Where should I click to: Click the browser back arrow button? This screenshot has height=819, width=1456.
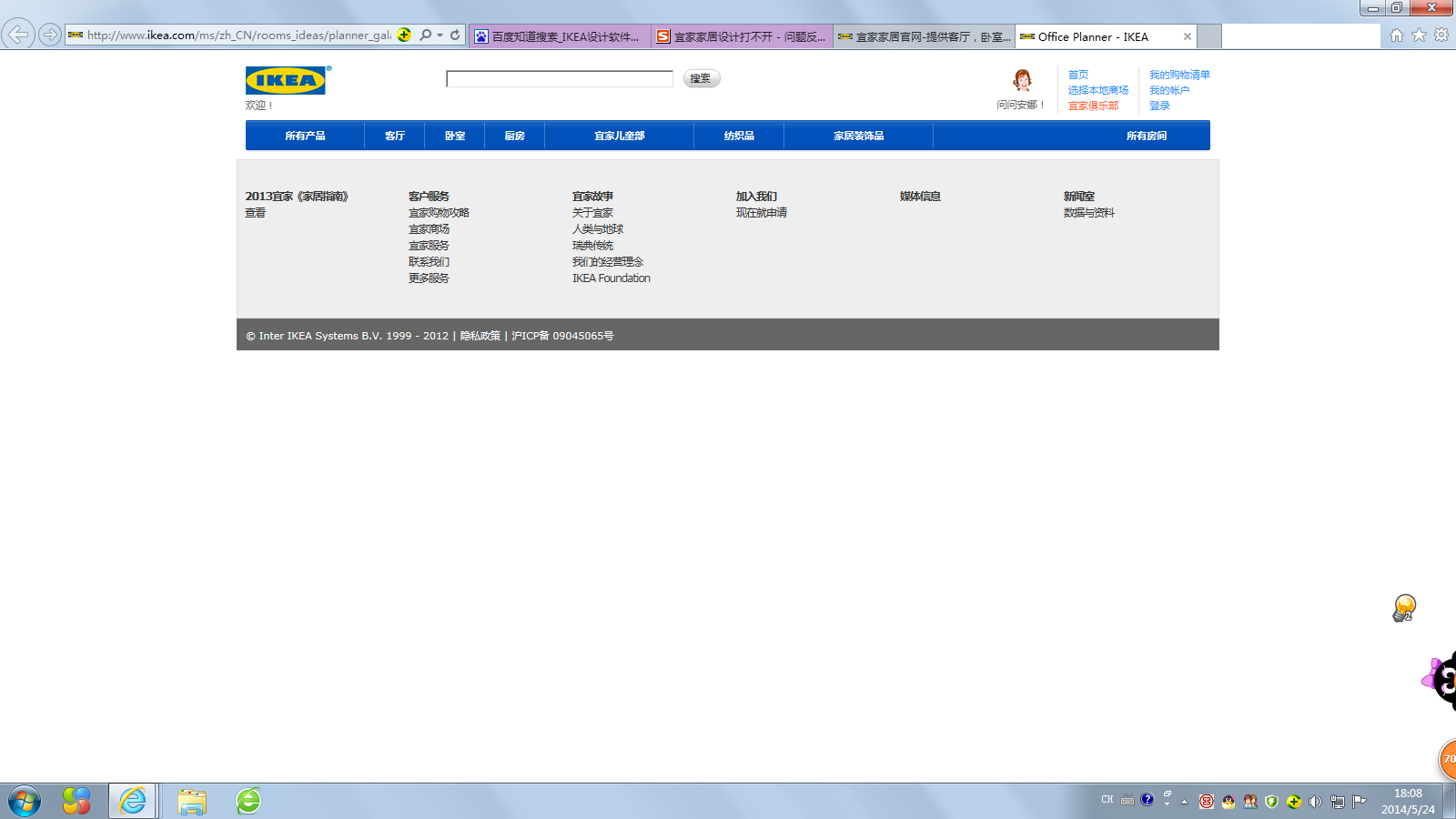(x=18, y=35)
